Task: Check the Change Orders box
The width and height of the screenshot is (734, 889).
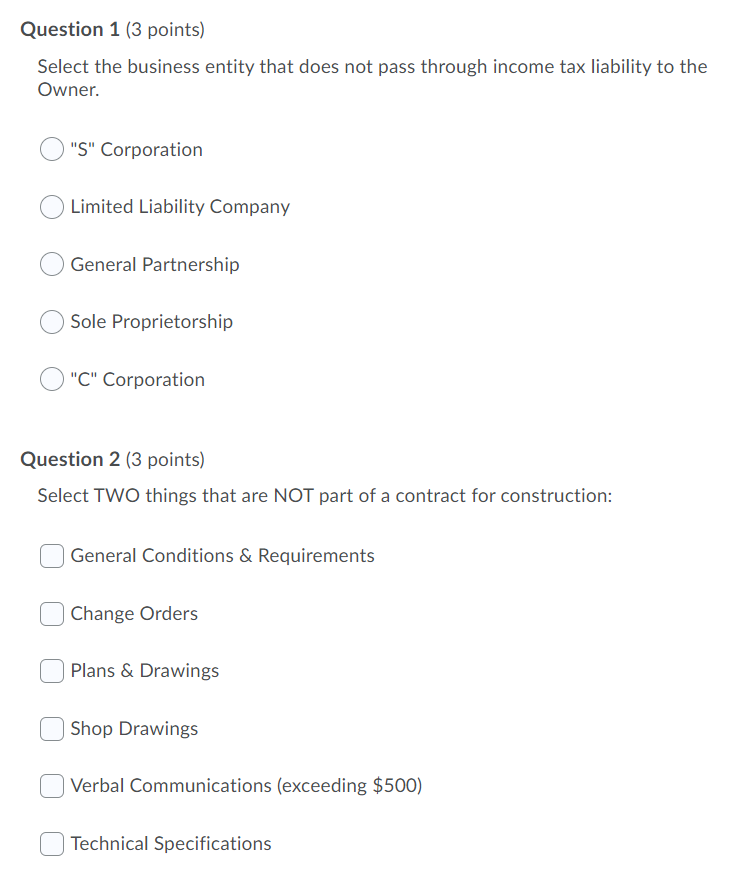Action: coord(51,613)
